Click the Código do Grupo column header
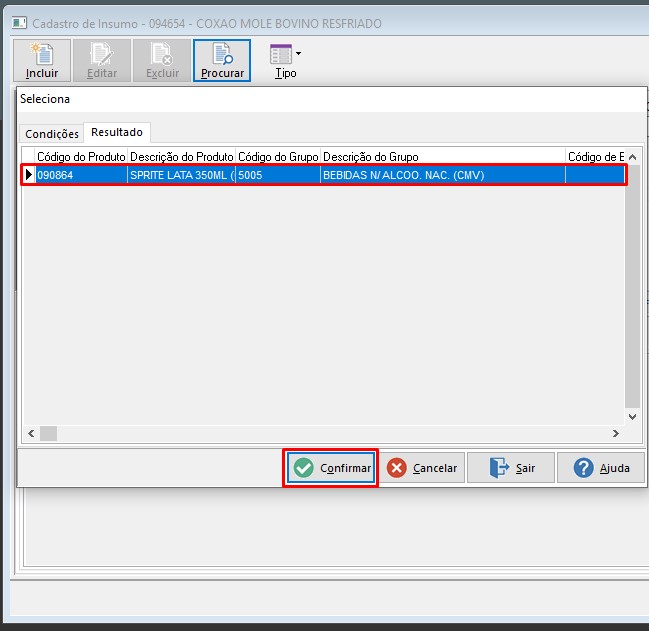 (x=278, y=157)
